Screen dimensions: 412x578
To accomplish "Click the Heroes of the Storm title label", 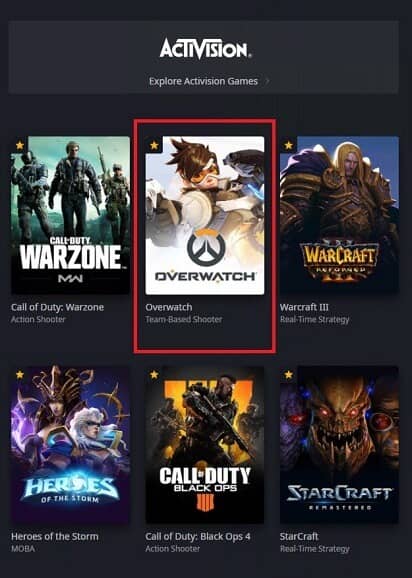I will [x=55, y=536].
